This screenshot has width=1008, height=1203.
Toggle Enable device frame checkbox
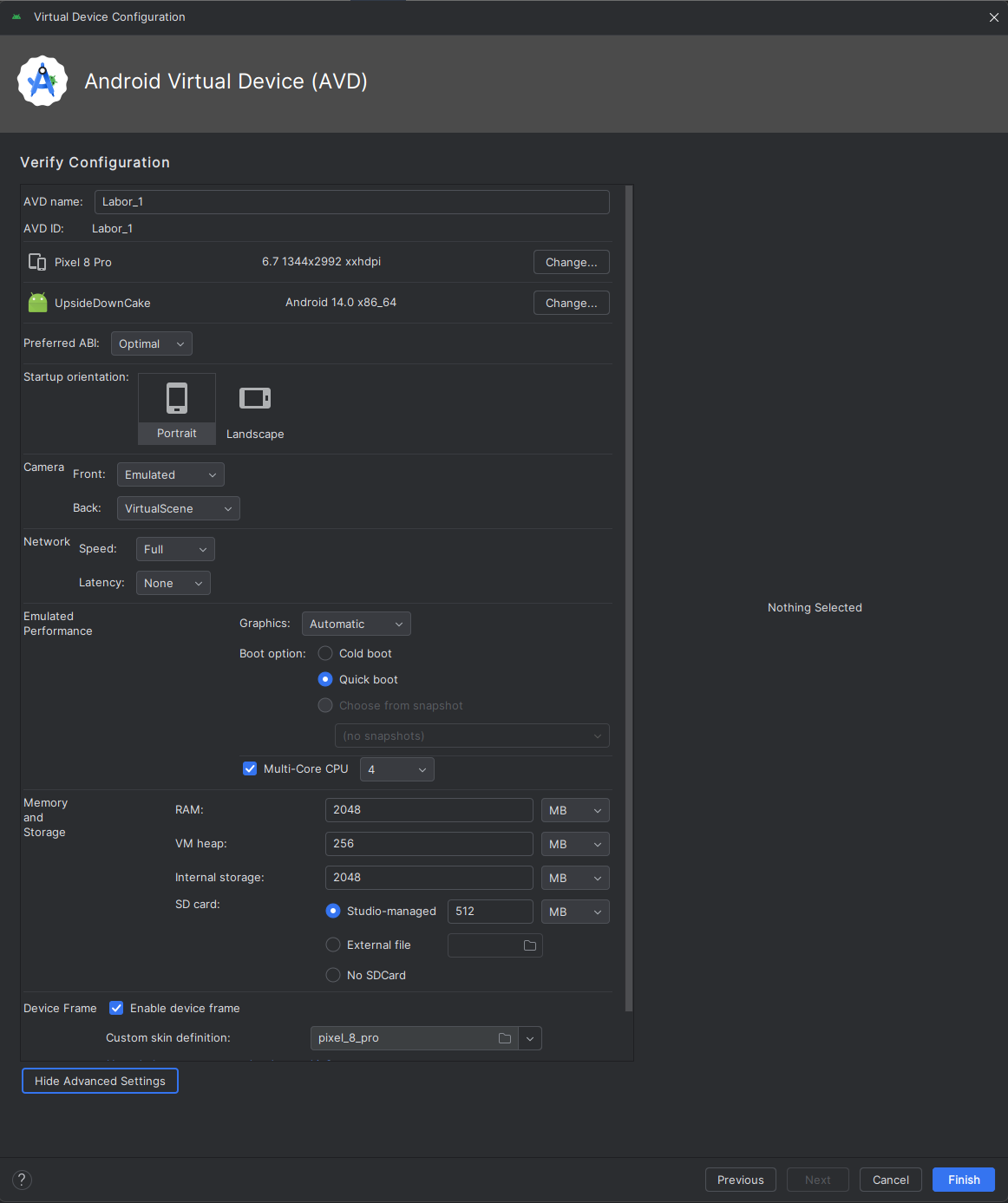(x=116, y=1008)
